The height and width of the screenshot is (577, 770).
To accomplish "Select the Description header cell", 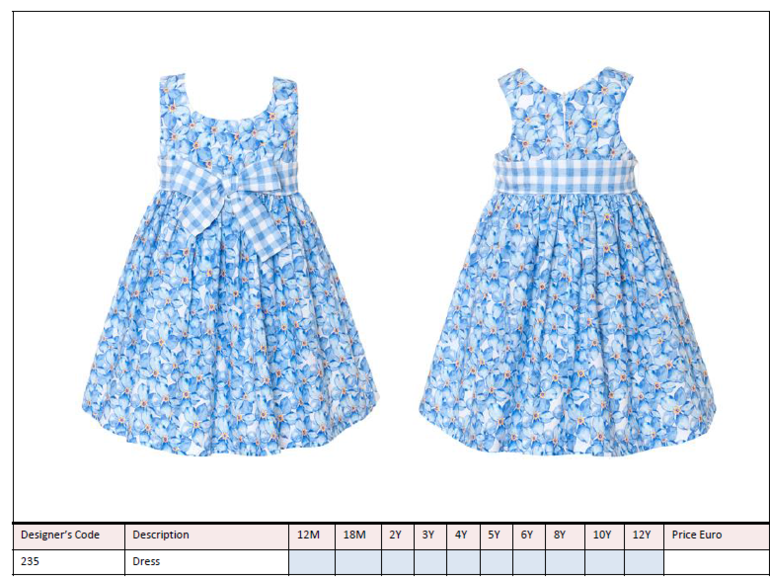I will 207,535.
